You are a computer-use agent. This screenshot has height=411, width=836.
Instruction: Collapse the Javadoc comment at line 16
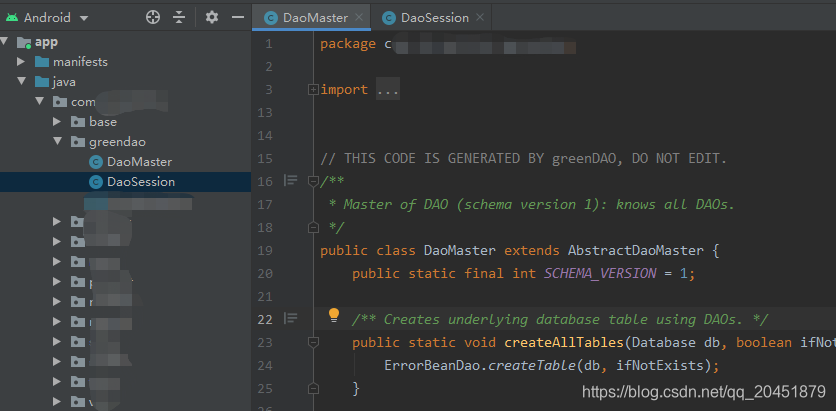coord(314,182)
